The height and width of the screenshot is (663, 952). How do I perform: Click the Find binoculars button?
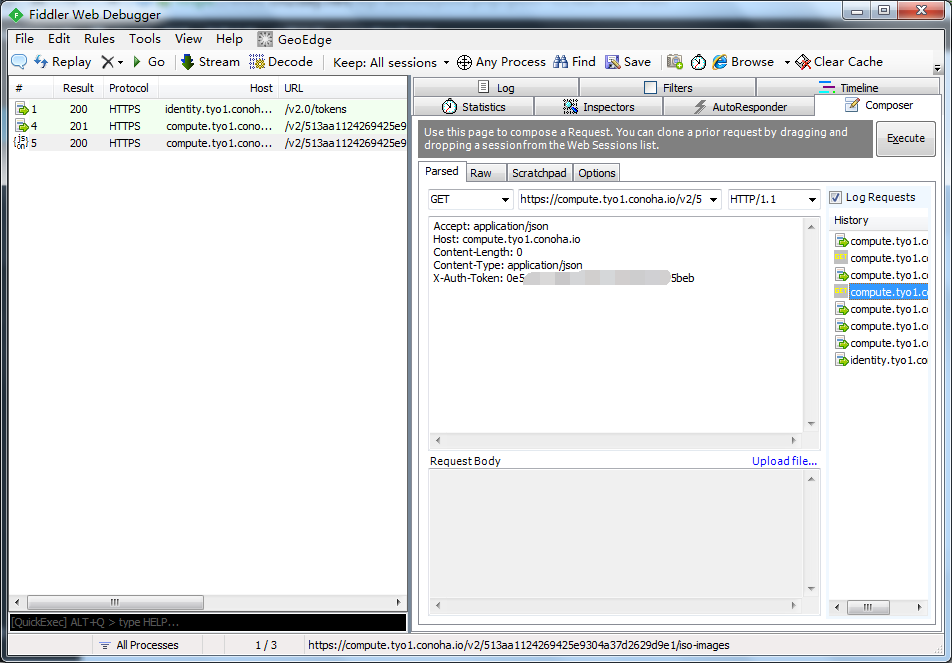tap(574, 62)
